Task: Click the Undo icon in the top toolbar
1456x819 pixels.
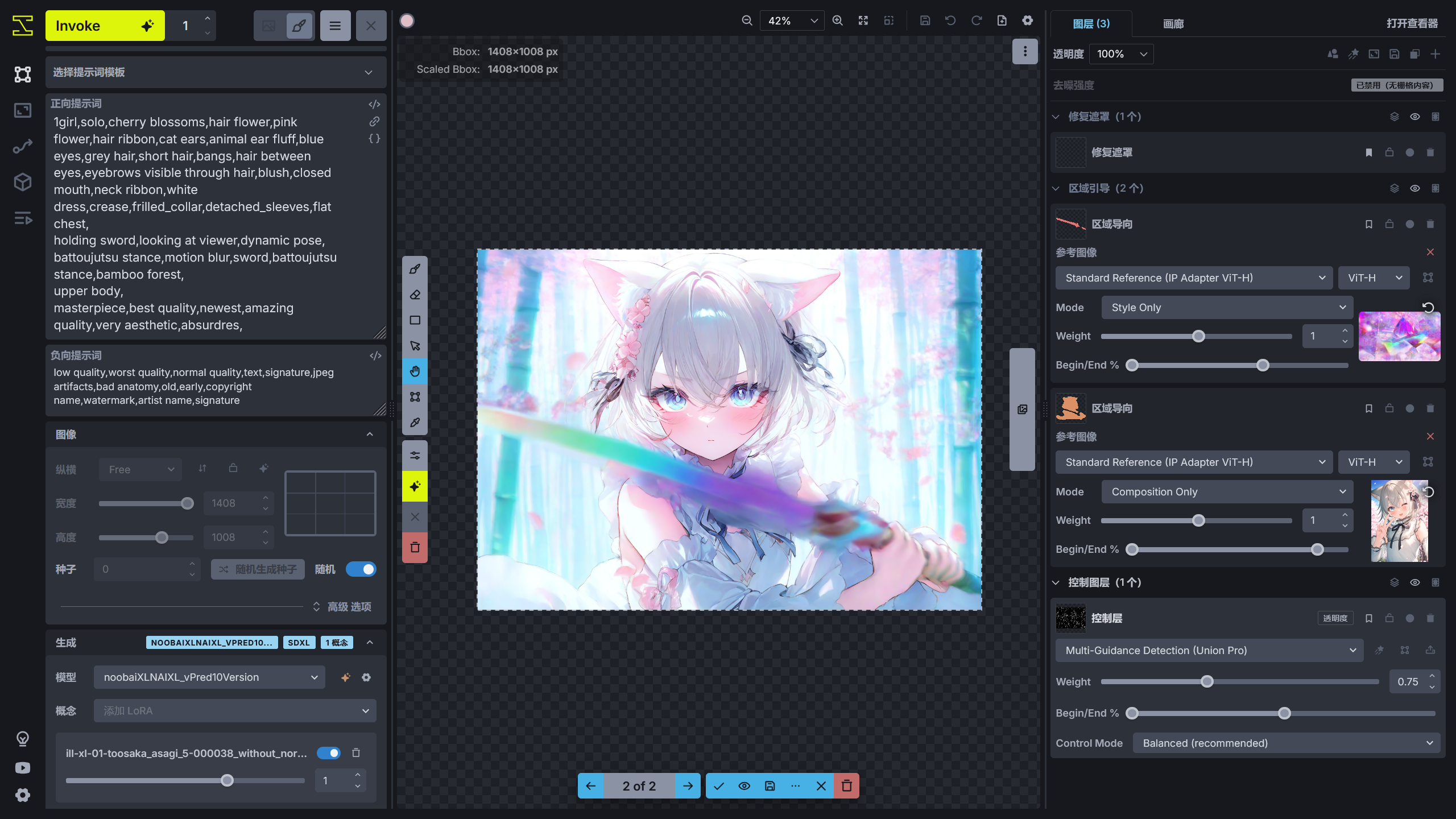Action: pos(950,20)
